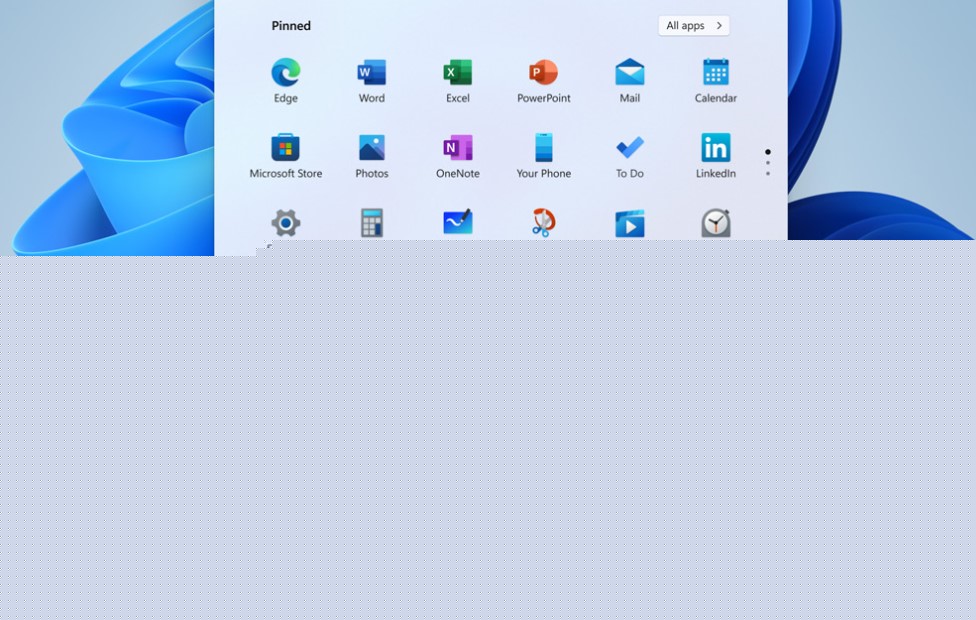Launch OneNote

(x=458, y=148)
